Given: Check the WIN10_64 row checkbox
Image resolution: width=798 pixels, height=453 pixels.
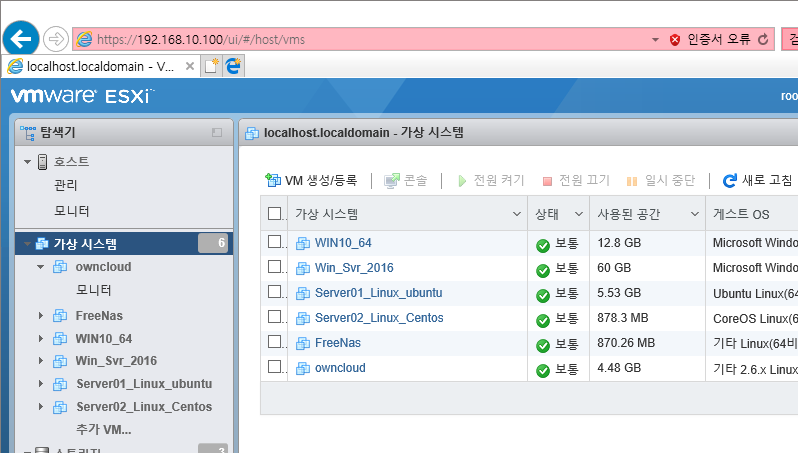Looking at the screenshot, I should 274,241.
